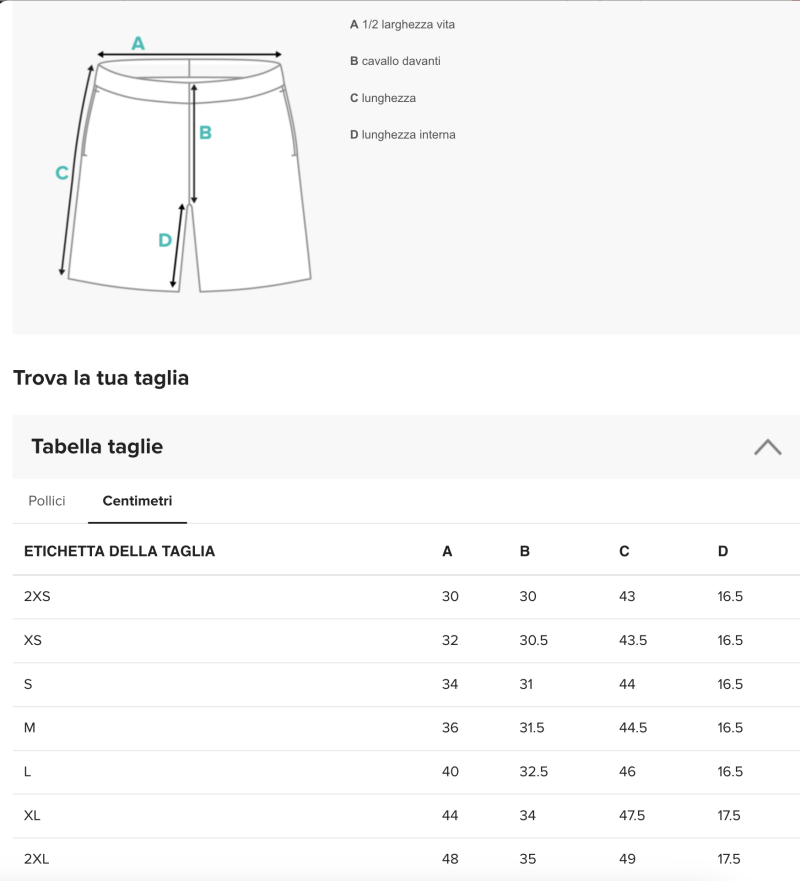Viewport: 800px width, 881px height.
Task: Select the Centimetri tab
Action: [x=137, y=501]
